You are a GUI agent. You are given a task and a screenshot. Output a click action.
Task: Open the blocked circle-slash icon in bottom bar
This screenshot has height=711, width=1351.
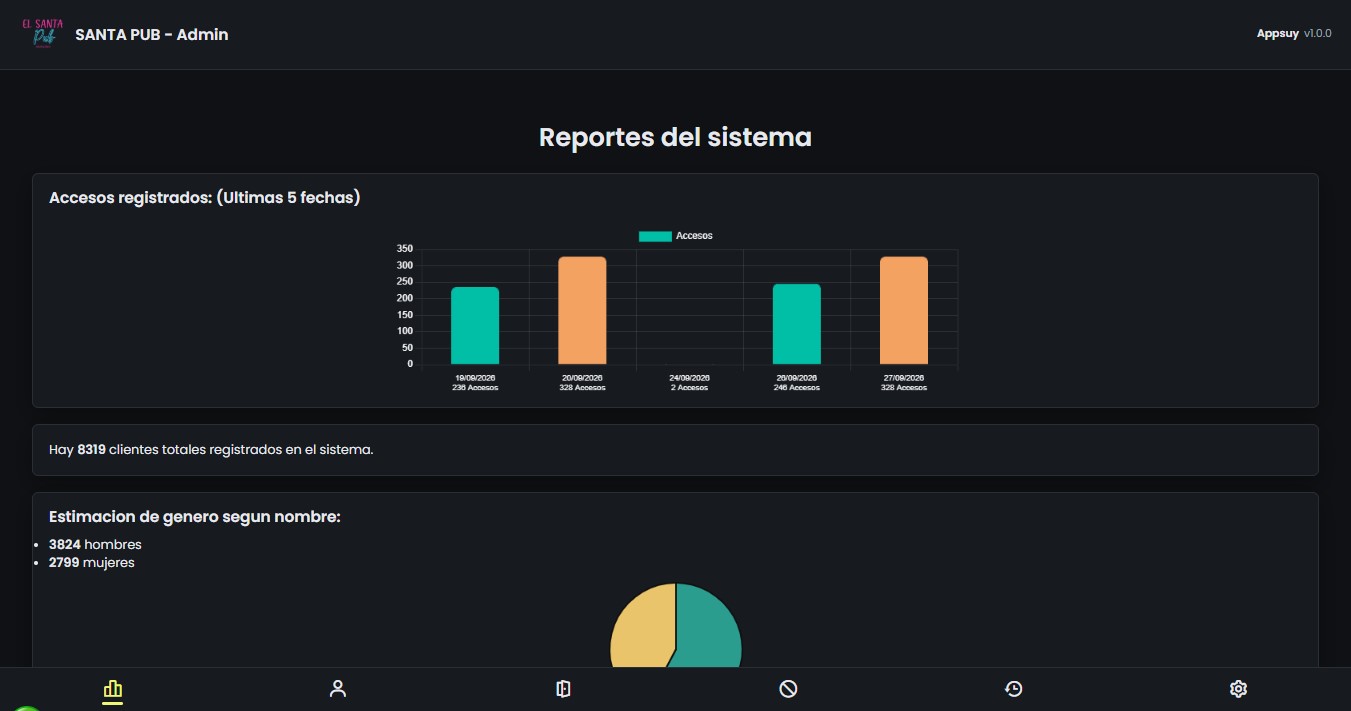pos(788,689)
